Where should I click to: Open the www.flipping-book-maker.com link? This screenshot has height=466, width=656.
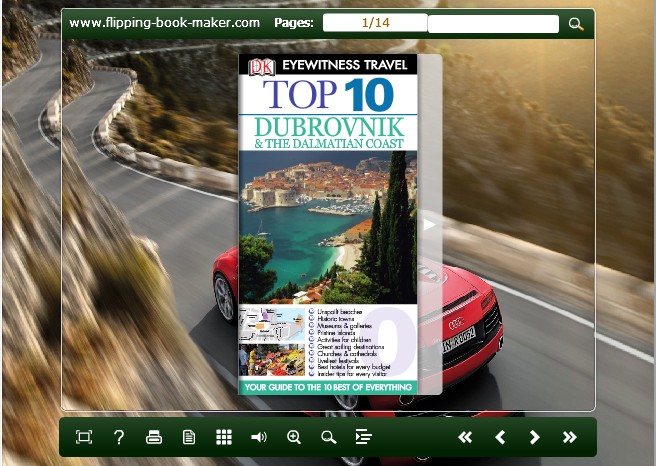pos(164,23)
